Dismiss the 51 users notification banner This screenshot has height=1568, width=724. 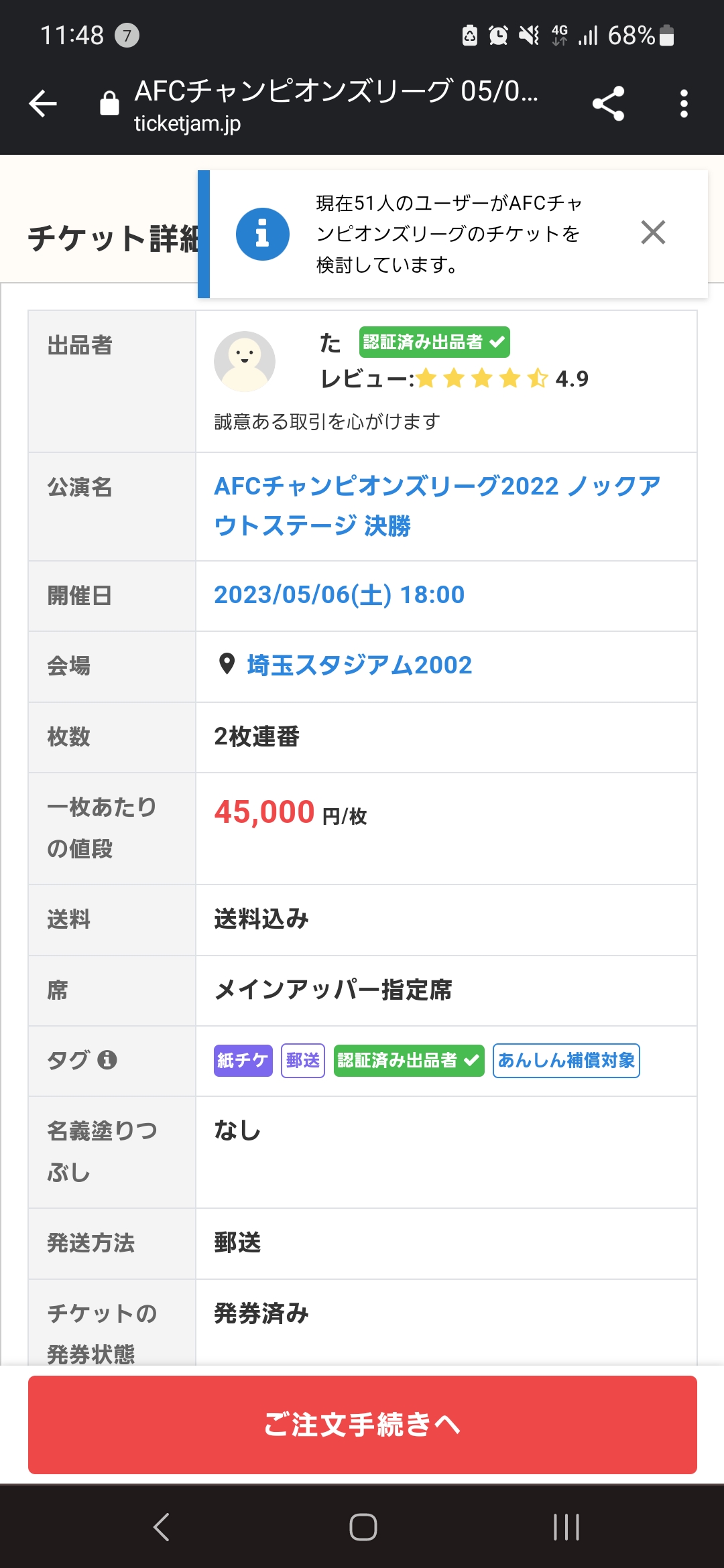pos(653,233)
